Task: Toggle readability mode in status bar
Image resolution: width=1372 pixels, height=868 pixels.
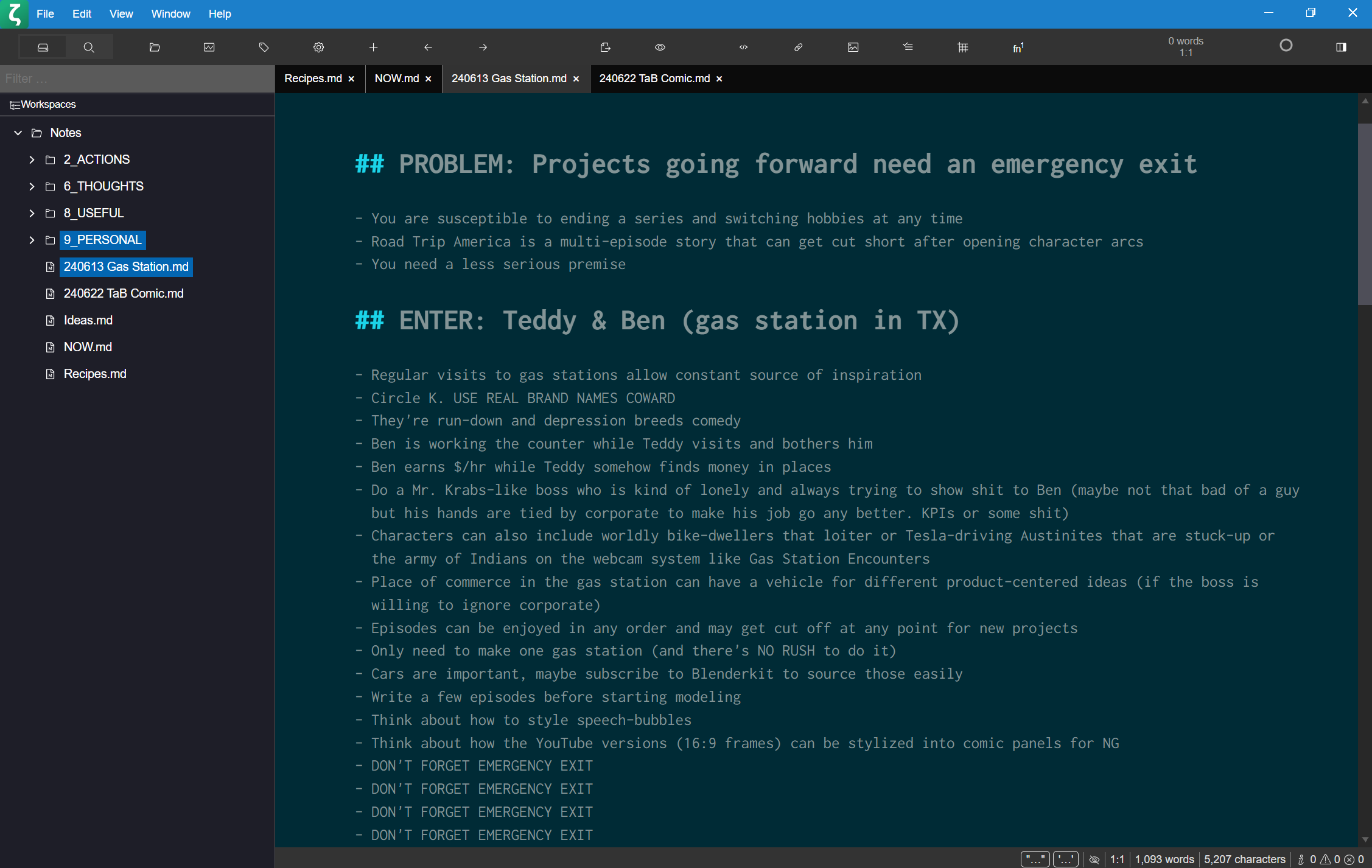Action: [1094, 859]
